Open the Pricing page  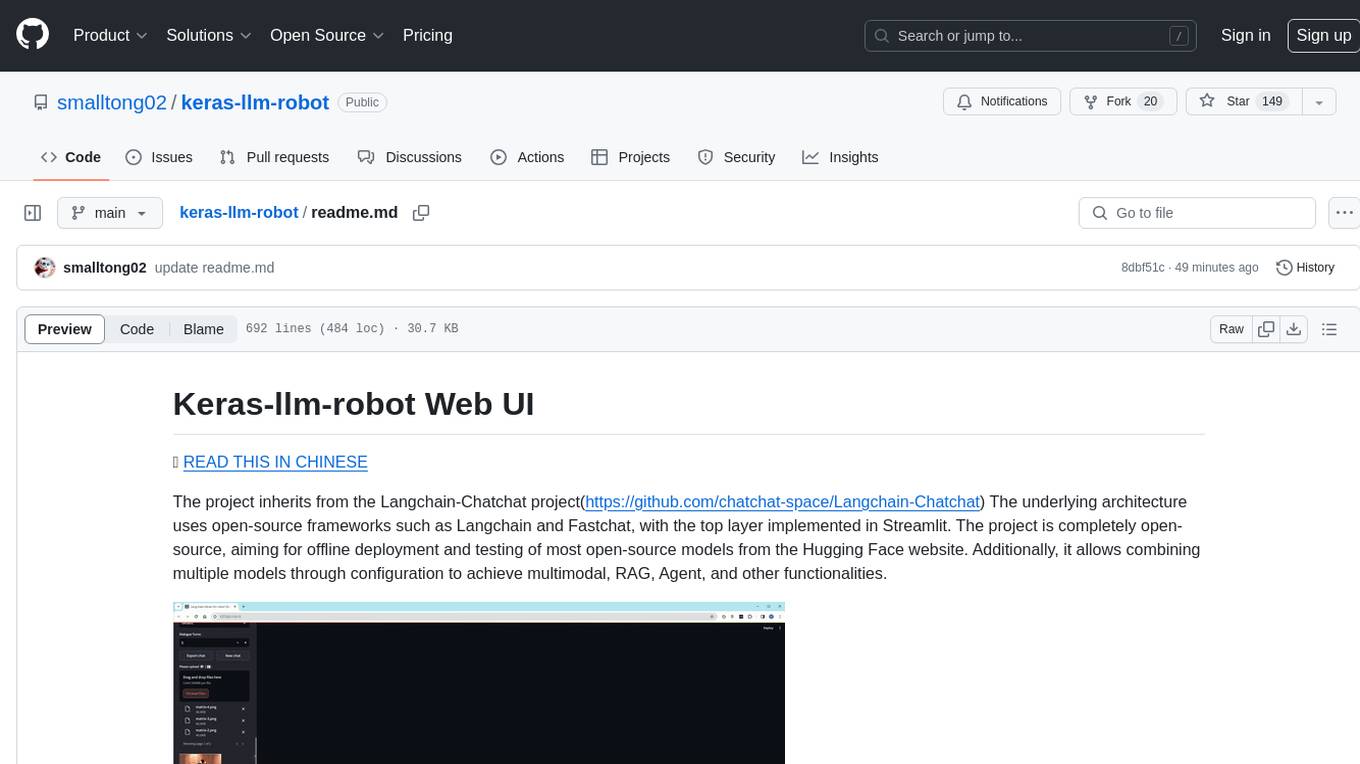click(x=427, y=35)
